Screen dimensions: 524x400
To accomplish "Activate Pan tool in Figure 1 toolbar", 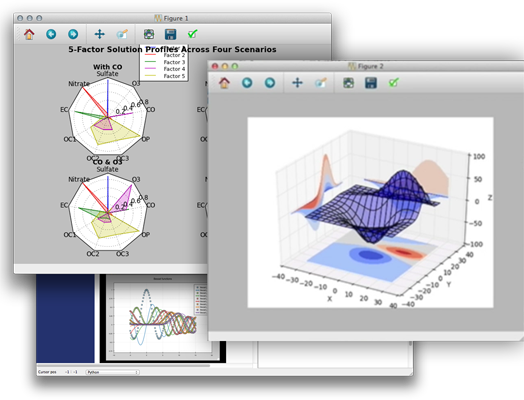I will click(100, 34).
